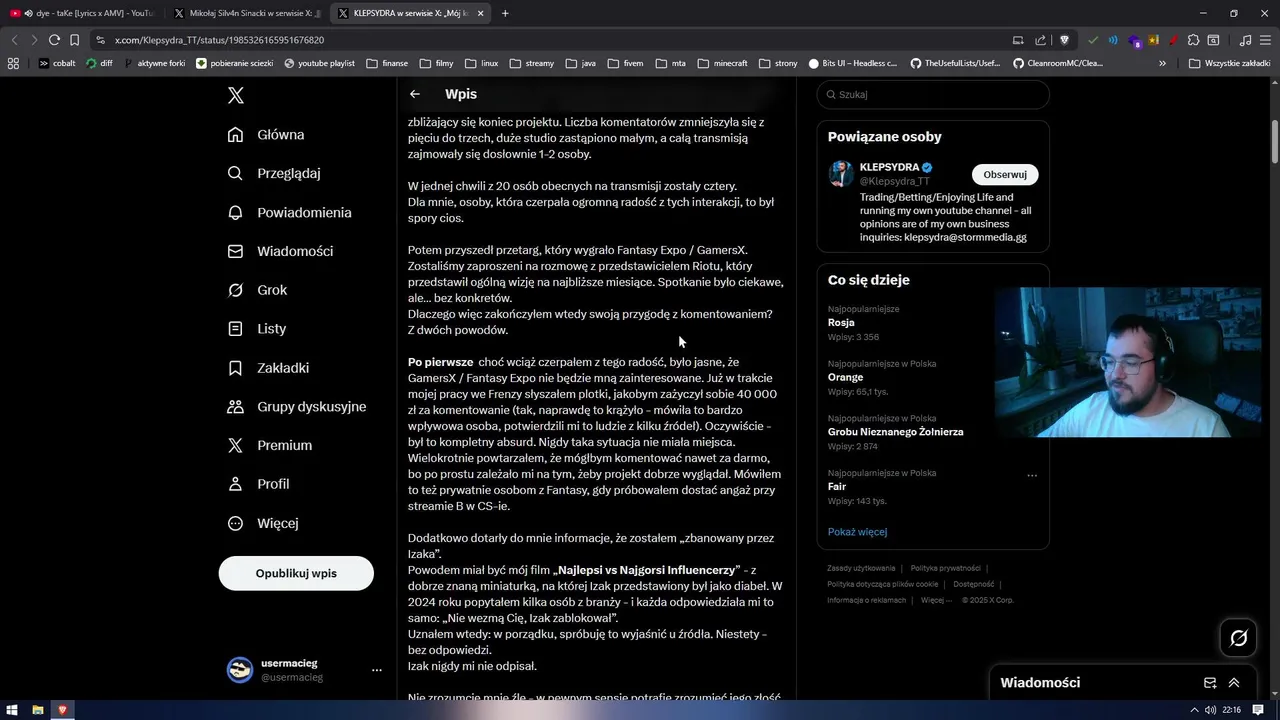The image size is (1280, 720).
Task: Go to Główna home page
Action: click(x=266, y=135)
